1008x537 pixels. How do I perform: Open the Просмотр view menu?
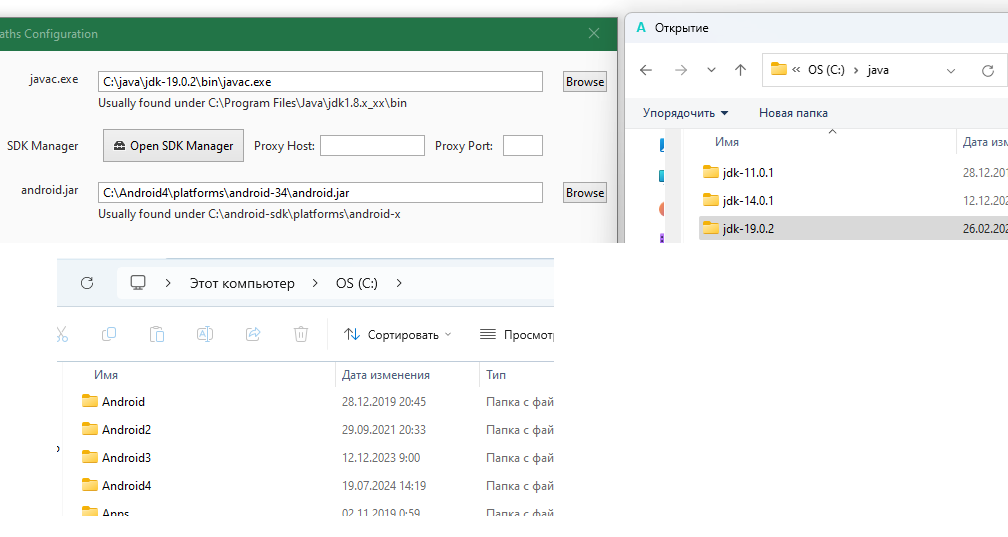click(516, 334)
